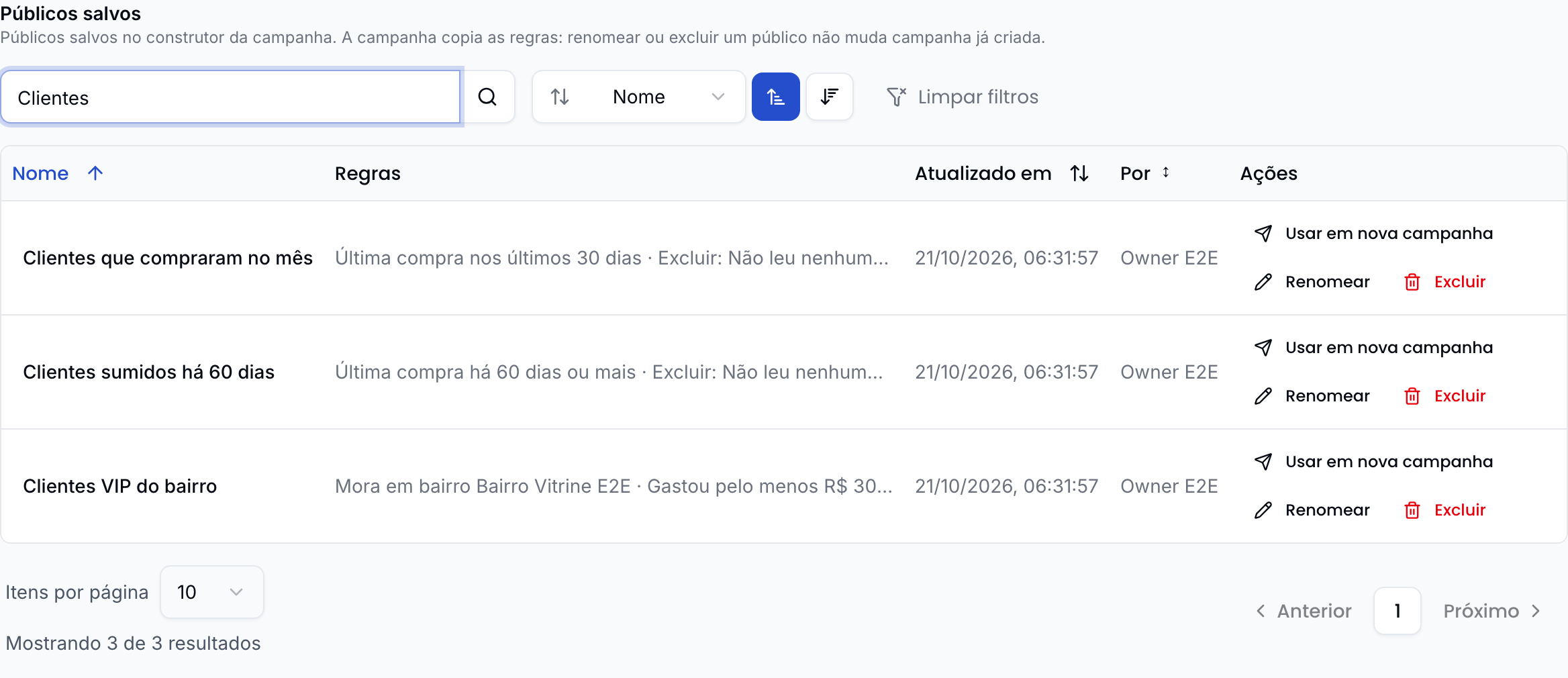1568x678 pixels.
Task: Select descending sort order button
Action: tap(830, 97)
